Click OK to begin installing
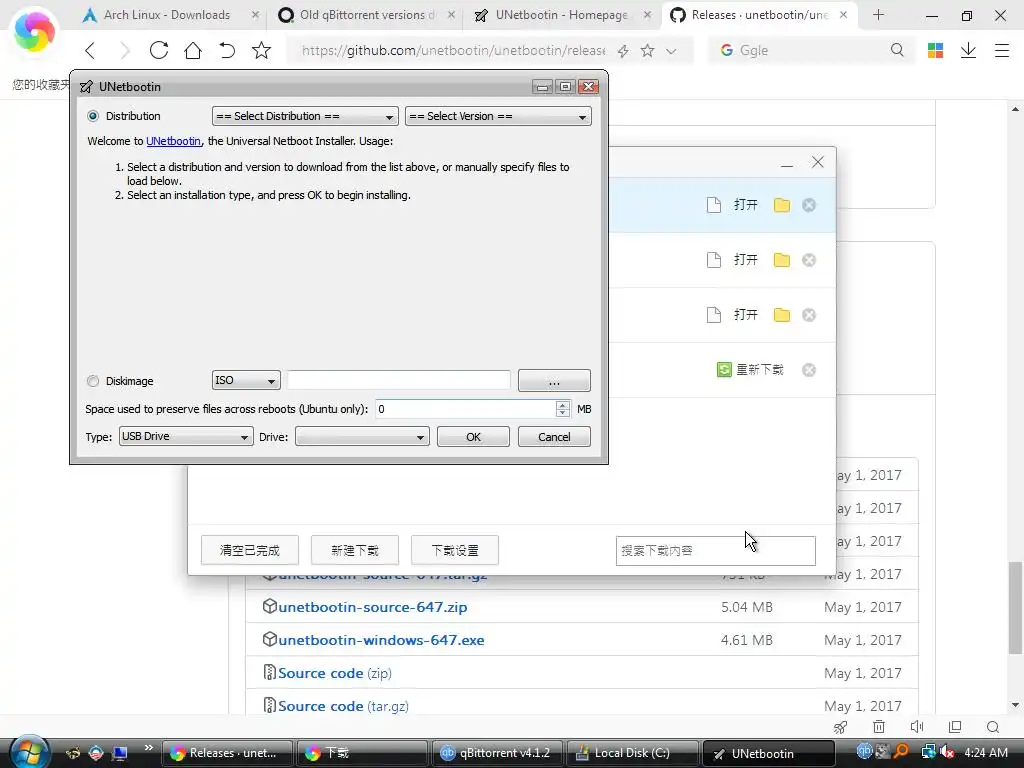The height and width of the screenshot is (768, 1024). [473, 437]
